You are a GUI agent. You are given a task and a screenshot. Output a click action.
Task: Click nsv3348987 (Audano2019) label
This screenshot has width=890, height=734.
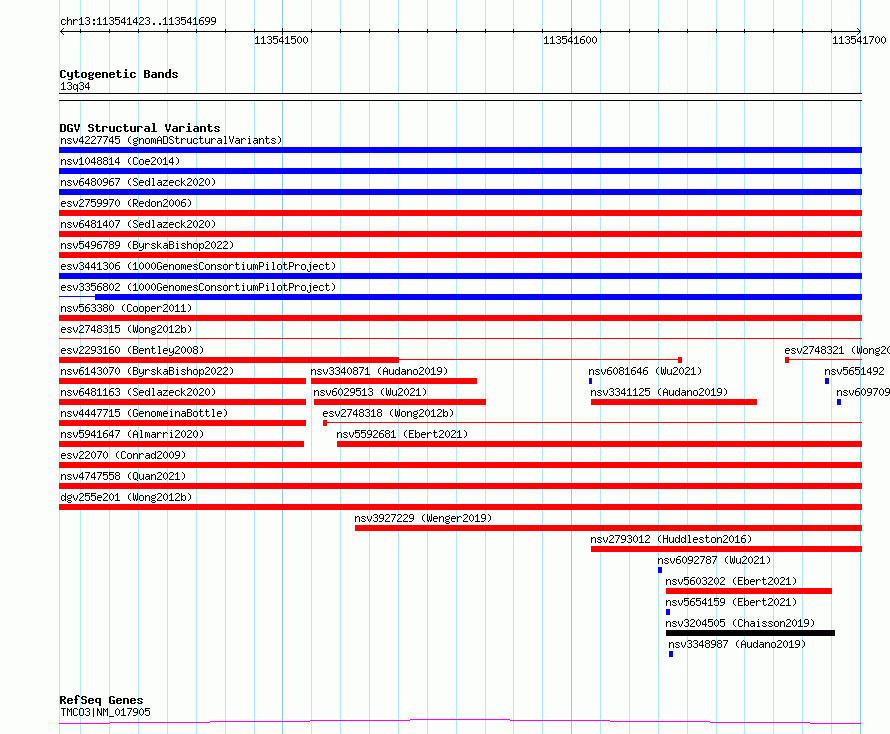pos(737,644)
